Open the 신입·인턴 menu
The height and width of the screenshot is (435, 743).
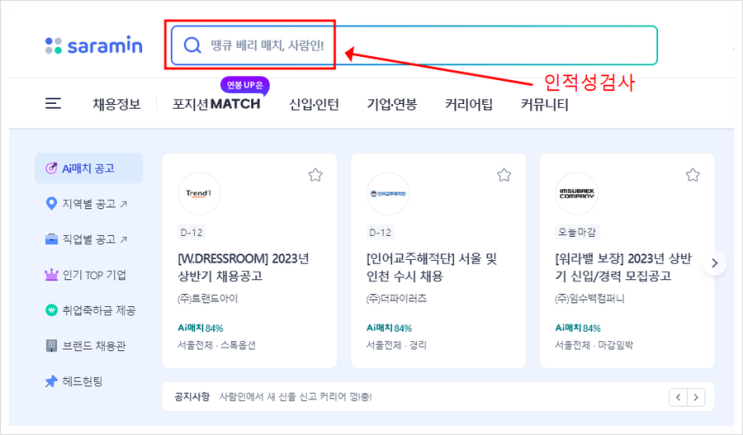(x=314, y=104)
